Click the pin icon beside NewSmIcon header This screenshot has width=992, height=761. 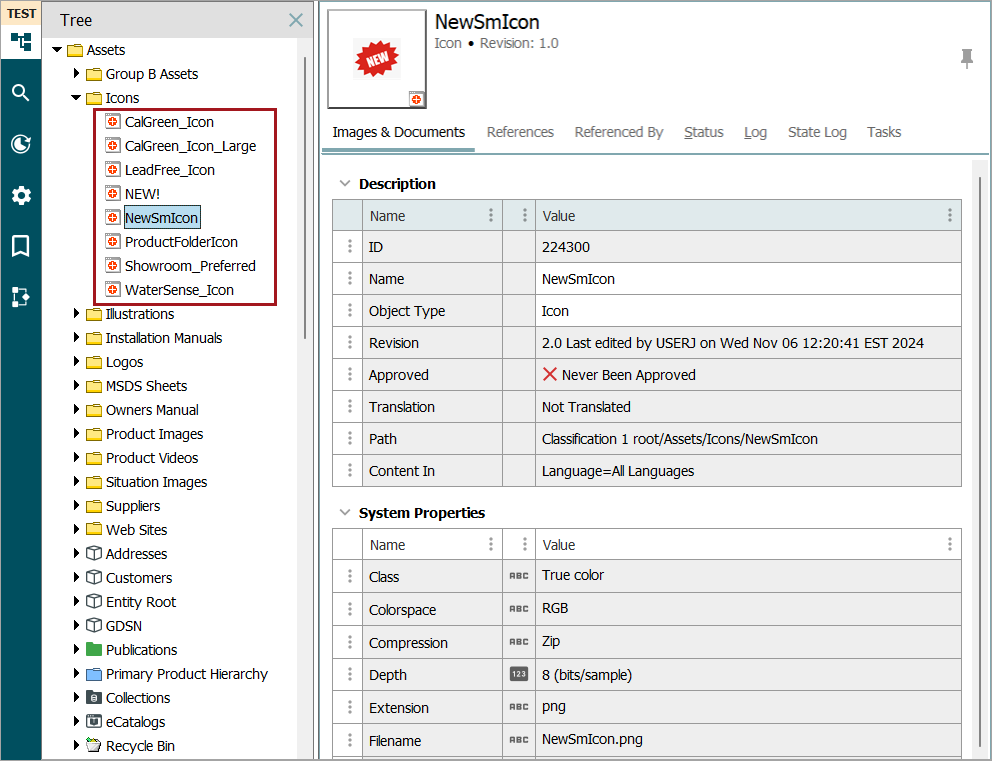(967, 58)
